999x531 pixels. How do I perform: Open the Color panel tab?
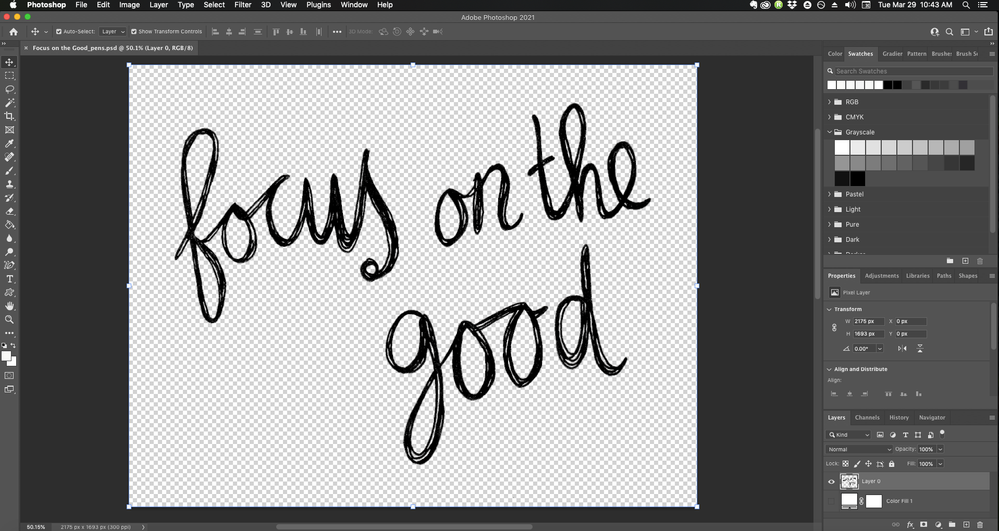[835, 54]
